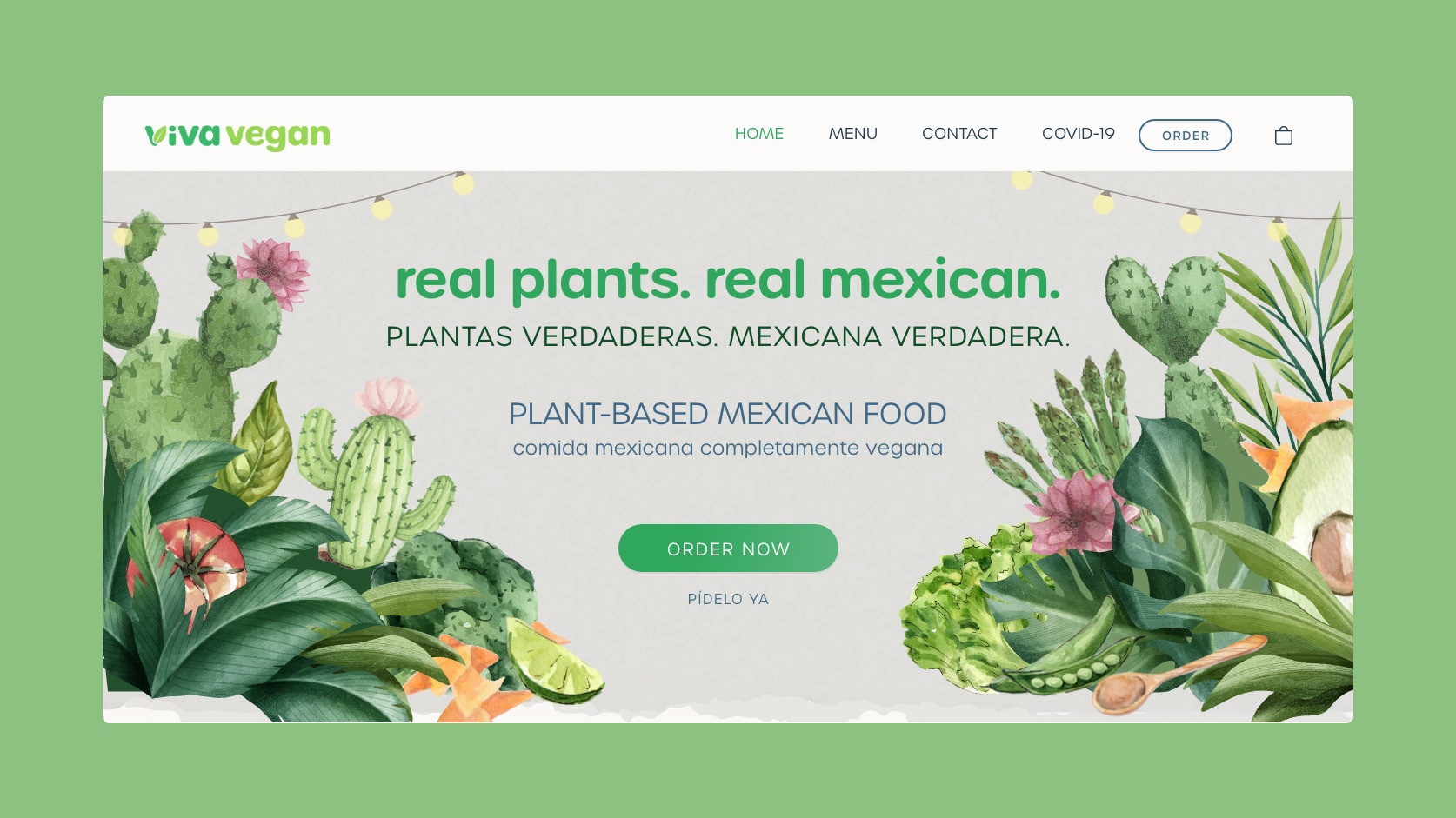Click 'comida mexicana completamente vegana' text
The image size is (1456, 818).
pyautogui.click(x=727, y=448)
